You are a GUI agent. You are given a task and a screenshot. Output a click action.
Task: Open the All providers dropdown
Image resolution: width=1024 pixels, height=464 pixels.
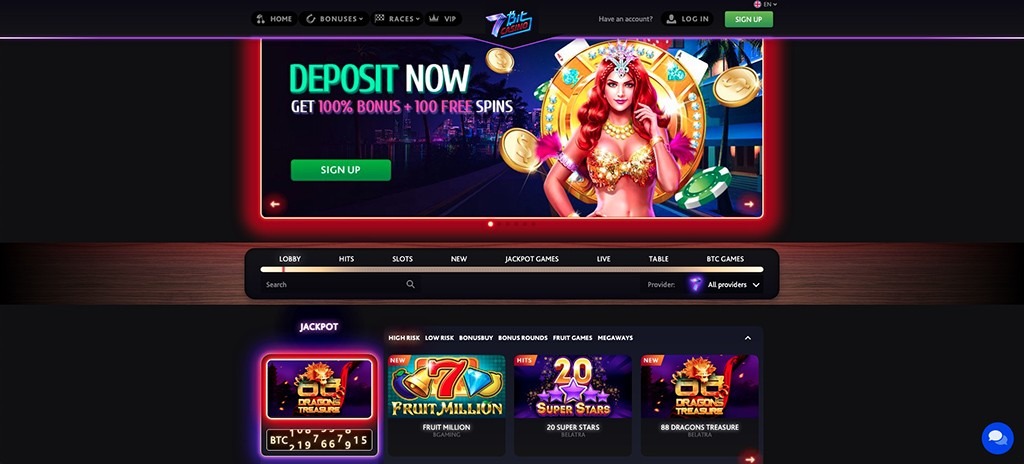(x=734, y=284)
